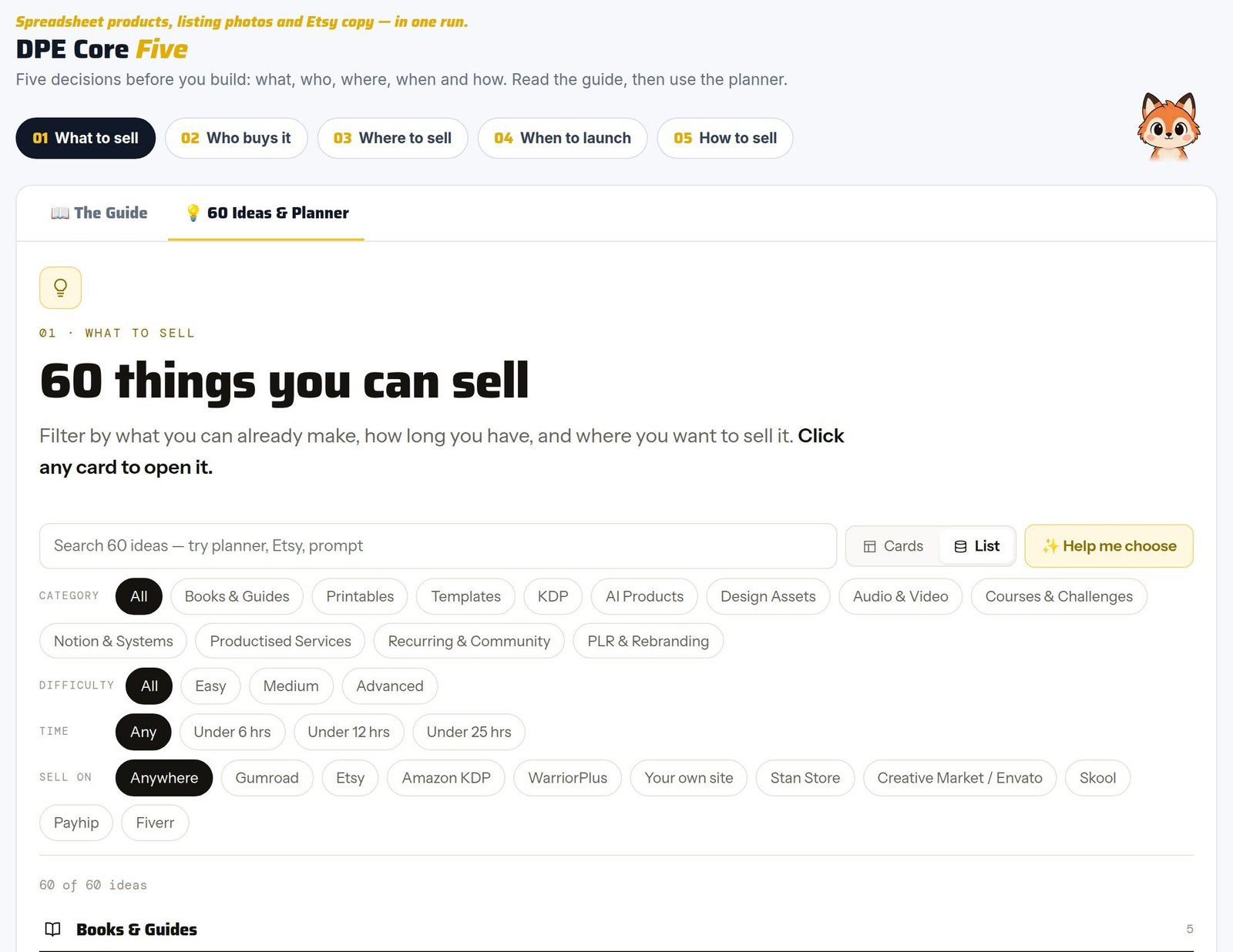Filter by Courses & Challenges
The width and height of the screenshot is (1233, 952).
(1059, 596)
